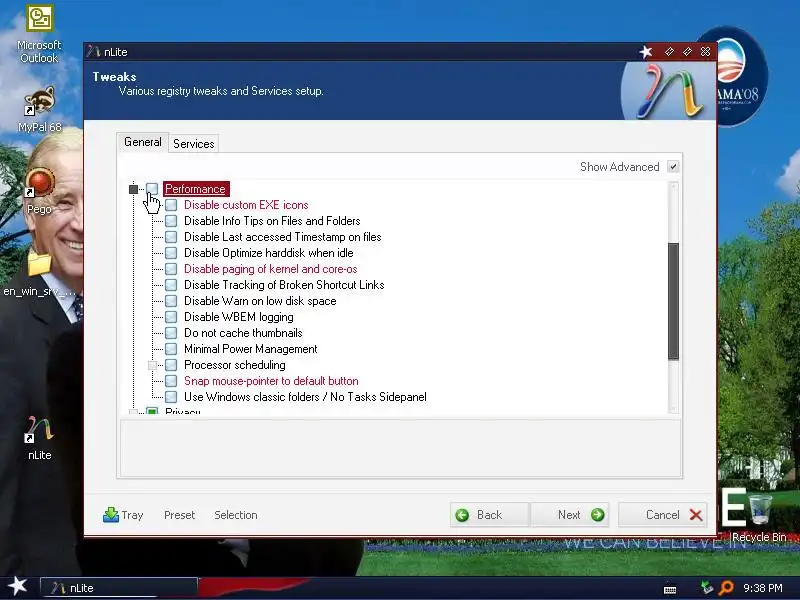Select Disable custom EXE icons label
Screen dimensions: 800x600
(246, 205)
